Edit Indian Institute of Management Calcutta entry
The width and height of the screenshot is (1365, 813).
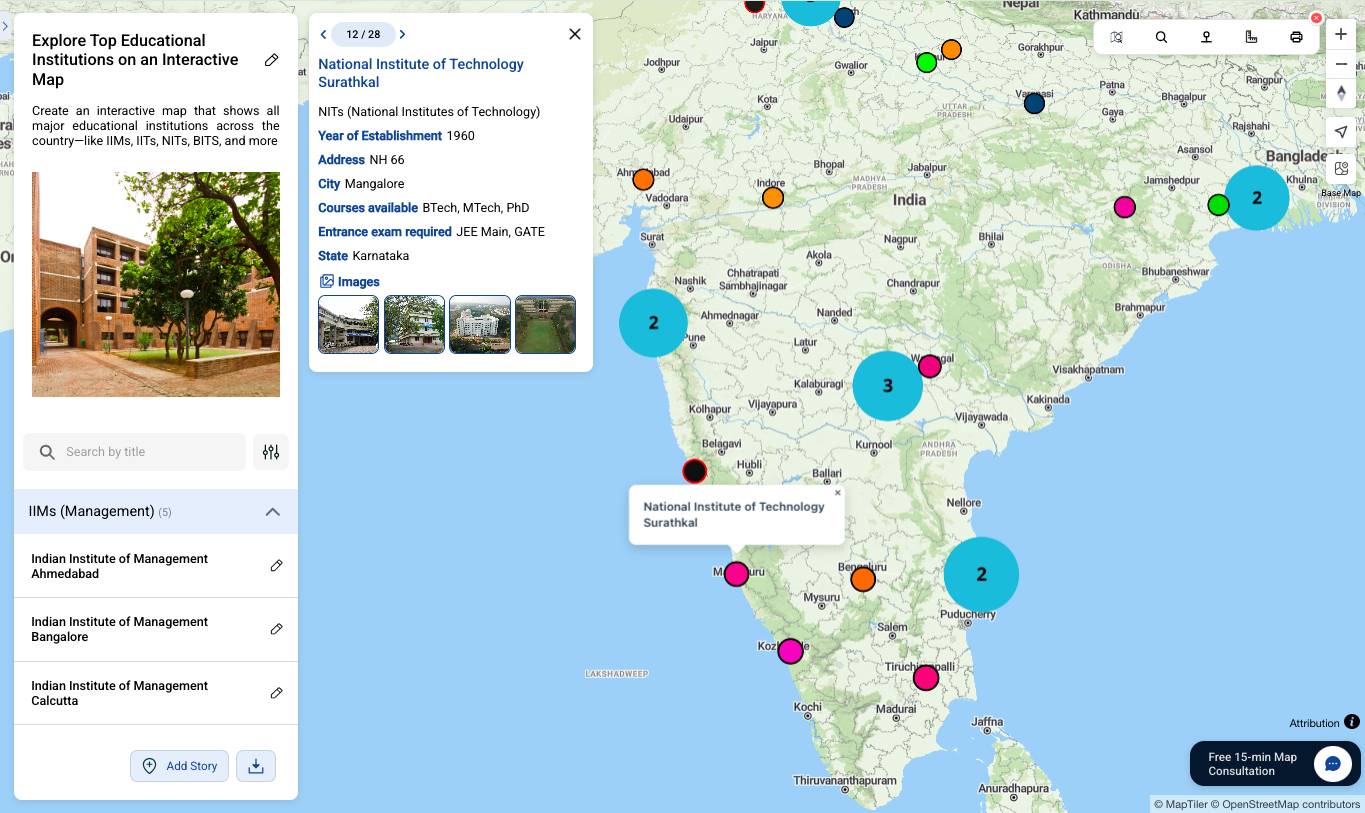(x=277, y=693)
